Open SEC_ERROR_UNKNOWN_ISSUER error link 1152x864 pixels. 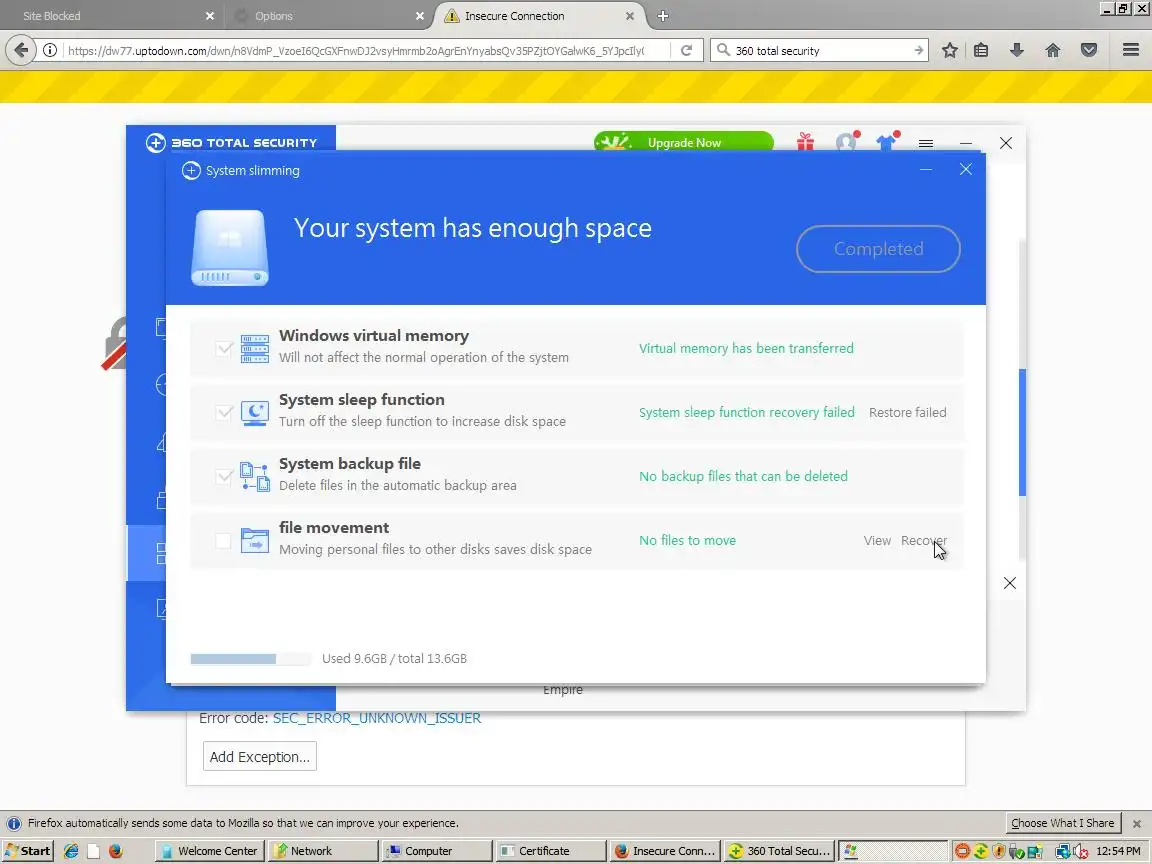coord(377,718)
